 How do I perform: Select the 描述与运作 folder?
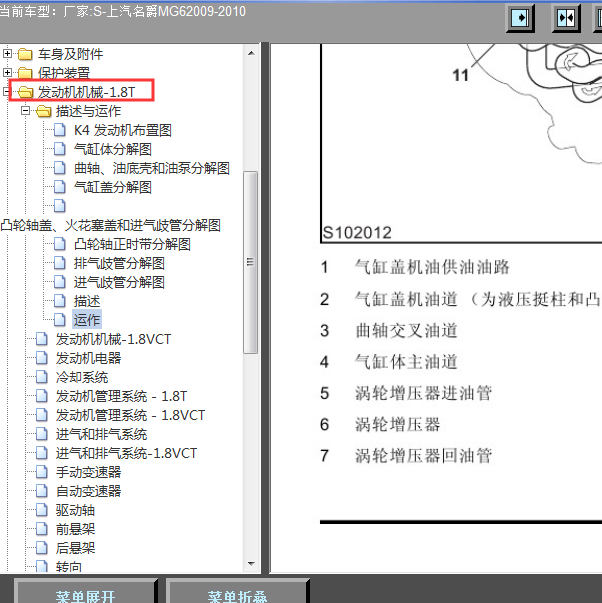(88, 111)
